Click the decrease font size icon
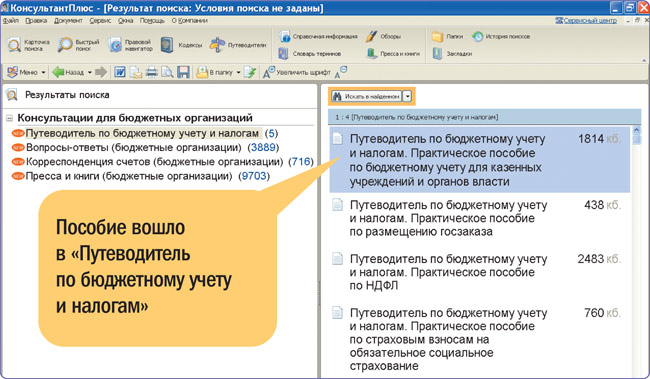Viewport: 650px width, 379px height. pyautogui.click(x=341, y=72)
